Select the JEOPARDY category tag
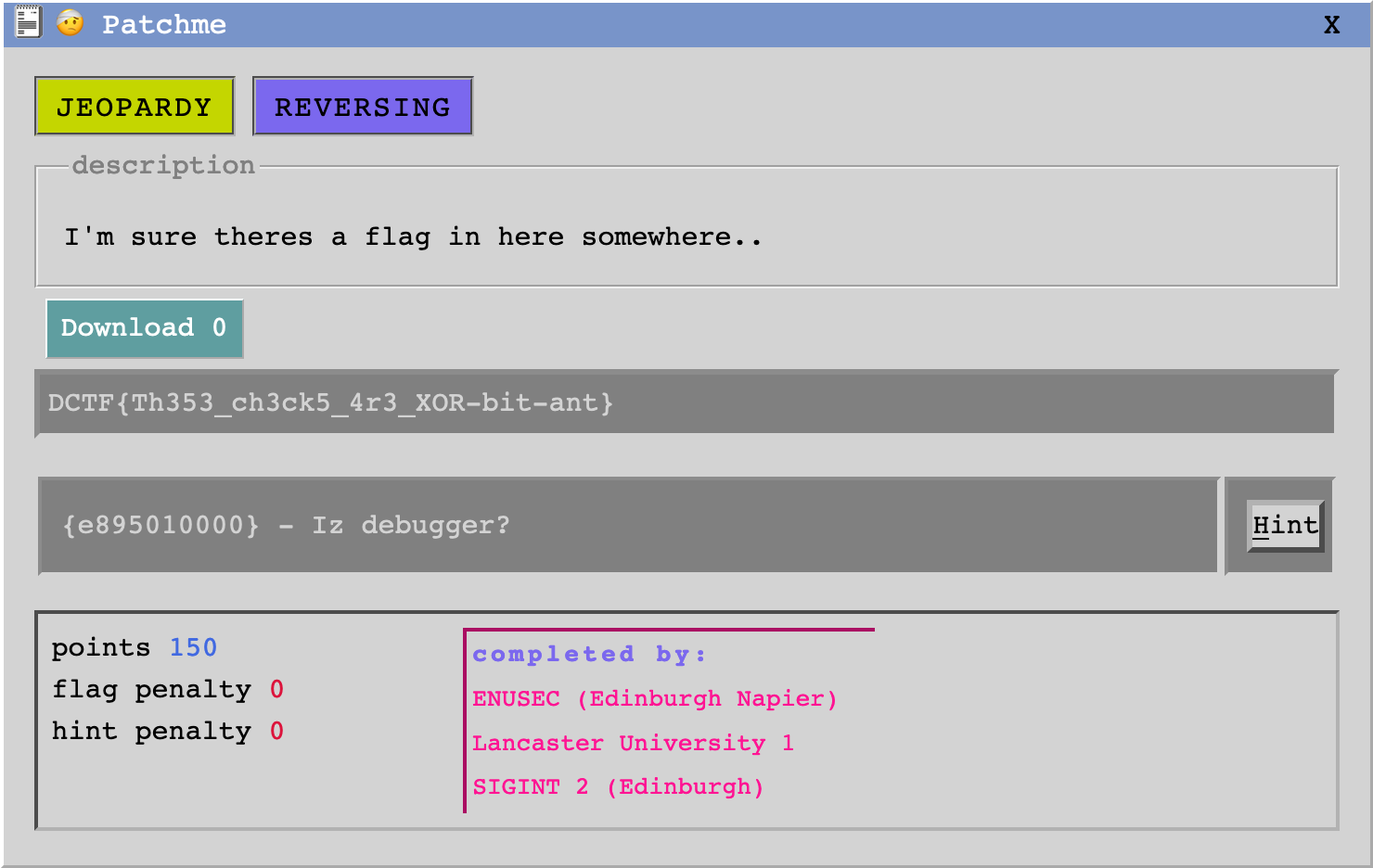This screenshot has height=868, width=1373. pyautogui.click(x=134, y=106)
